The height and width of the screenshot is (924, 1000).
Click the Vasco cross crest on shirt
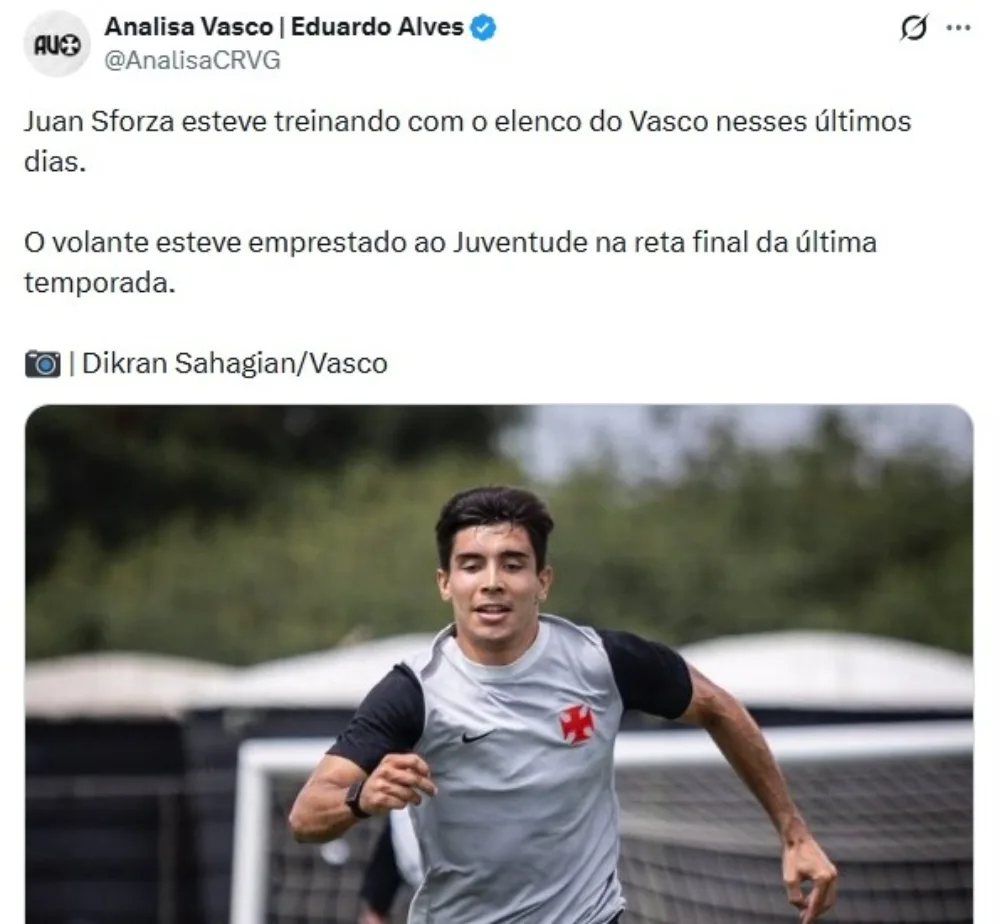[x=577, y=724]
